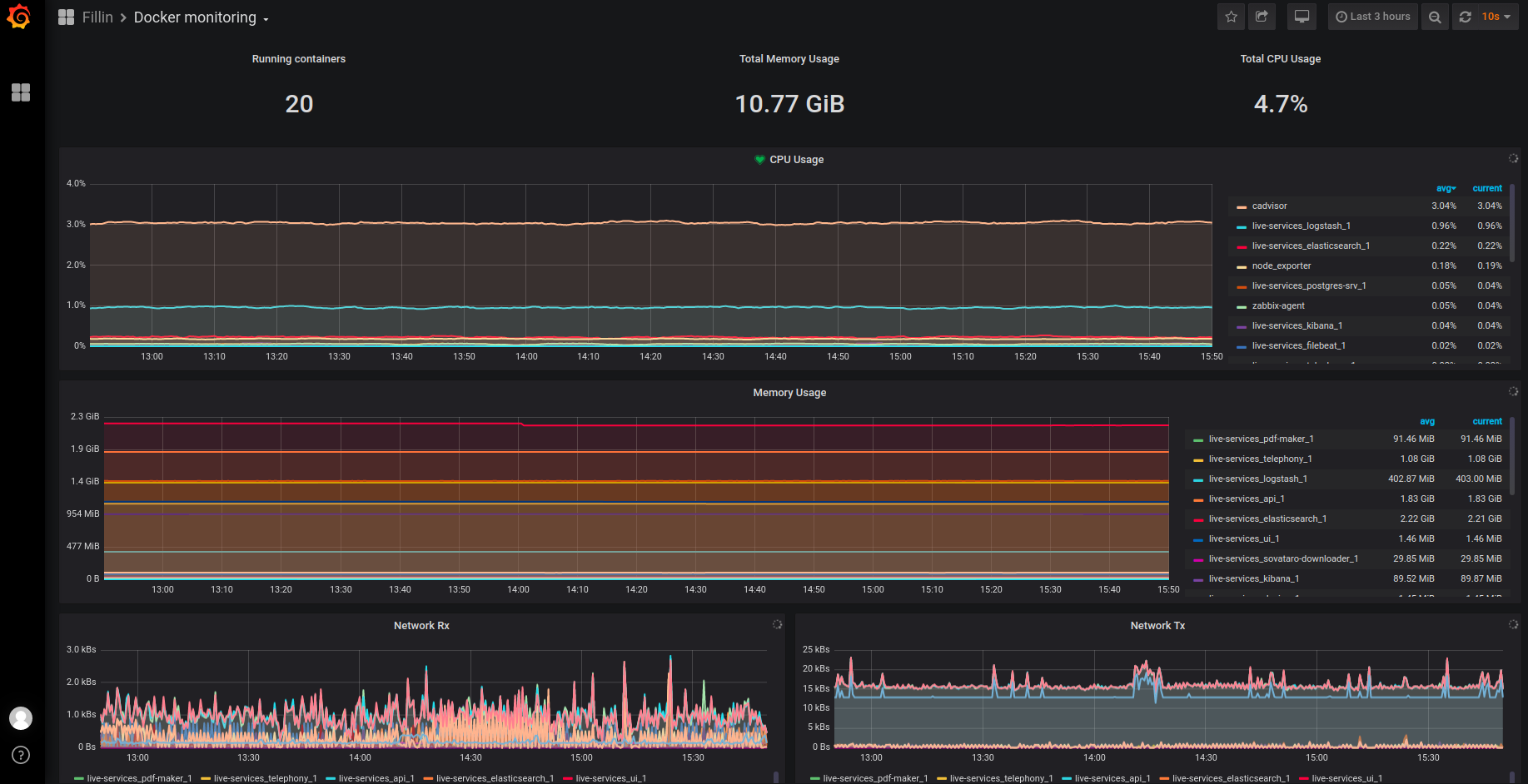This screenshot has width=1528, height=784.
Task: Open the Total Memory Usage panel title menu
Action: coord(789,59)
